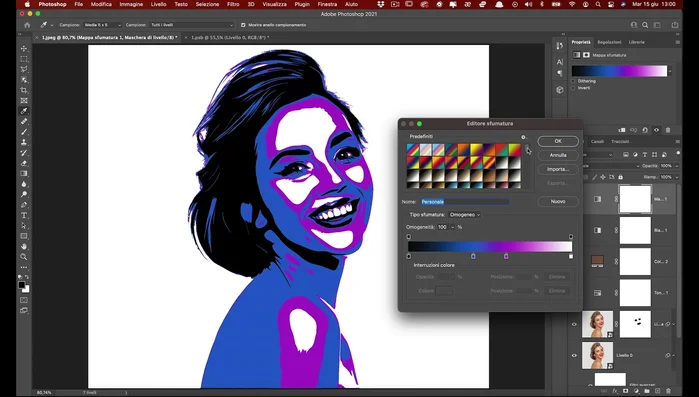
Task: Click OK in Editore sfumatura
Action: coord(558,141)
